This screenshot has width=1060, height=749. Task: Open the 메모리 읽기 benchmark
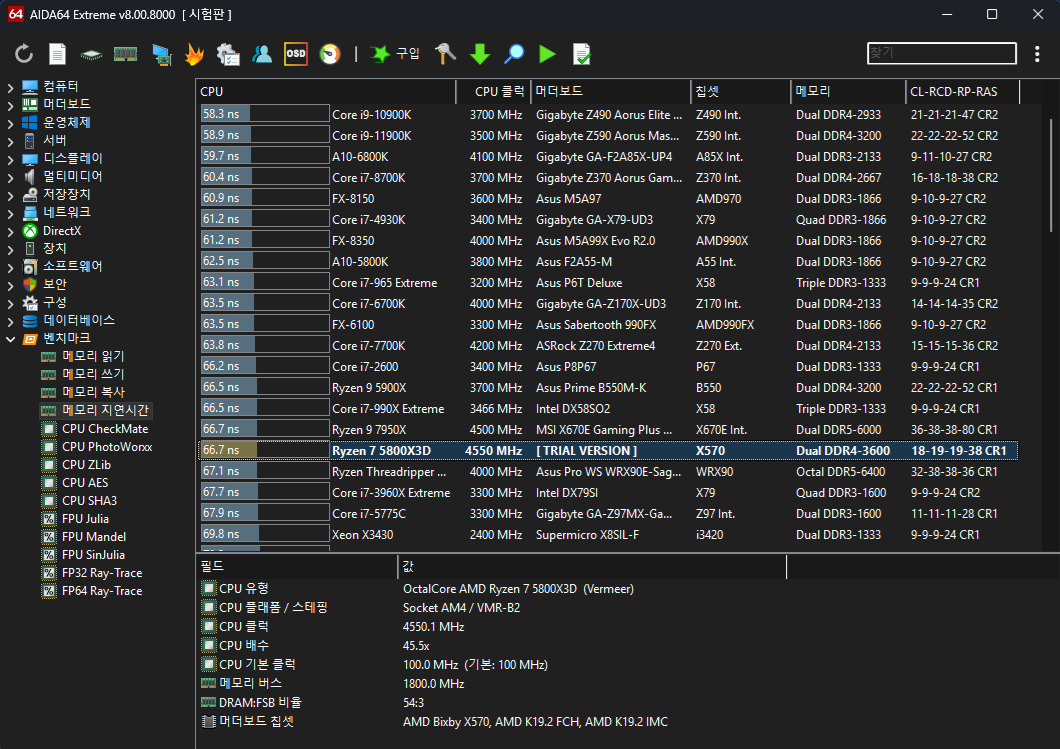click(93, 356)
